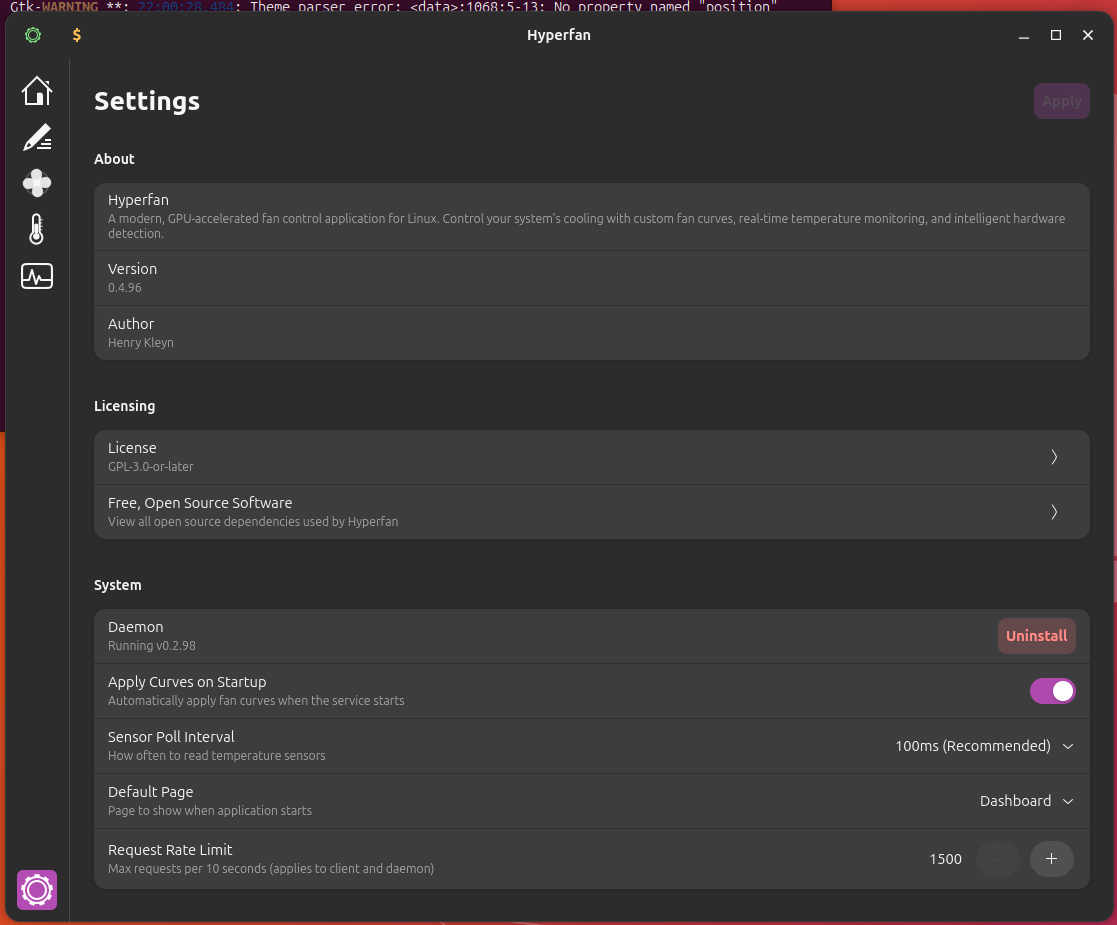Toggle Apply Curves on Startup switch

[1052, 691]
